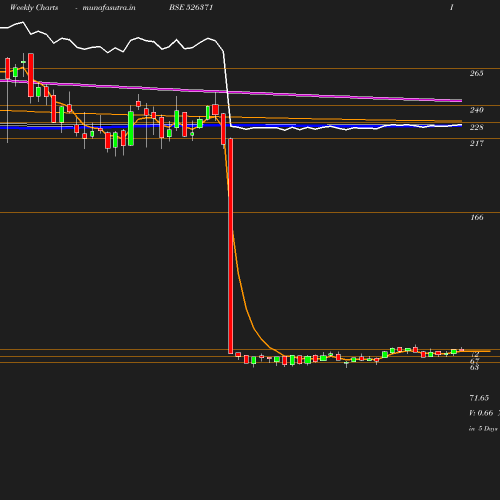Click the 'Weekly Charts' title text
500x500 pixels.
[34, 7]
